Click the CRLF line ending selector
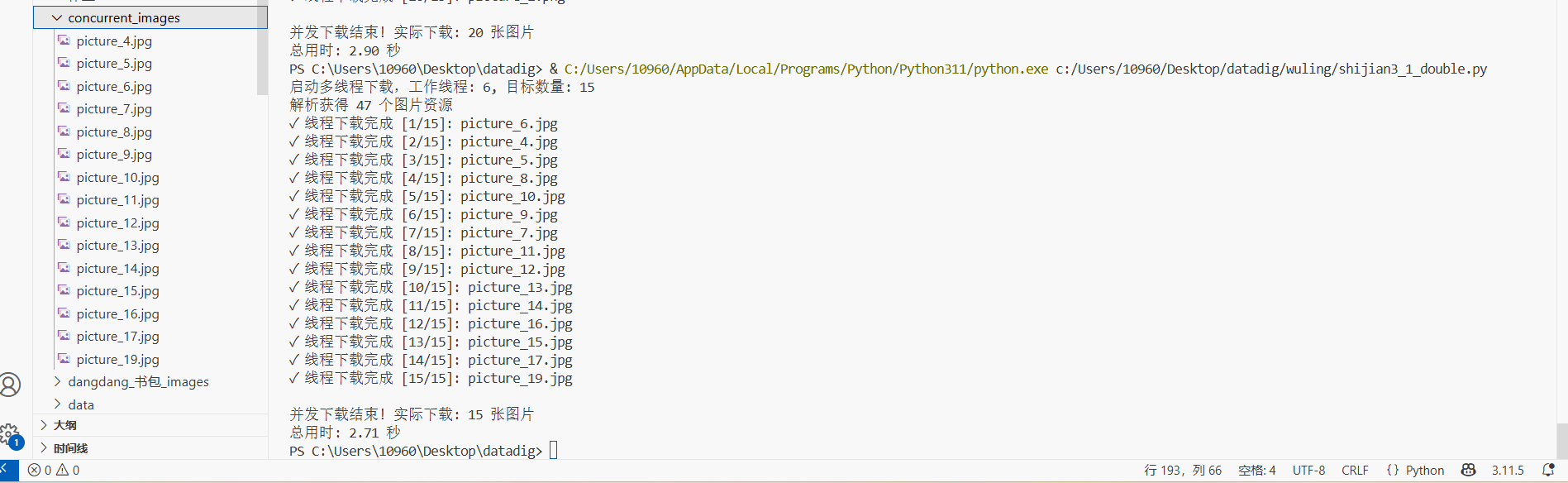This screenshot has height=483, width=1568. [1355, 470]
